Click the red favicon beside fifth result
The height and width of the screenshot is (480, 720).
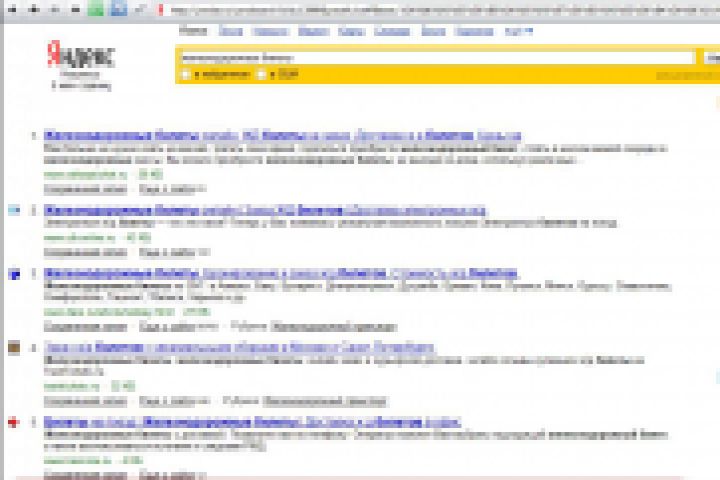[x=14, y=422]
